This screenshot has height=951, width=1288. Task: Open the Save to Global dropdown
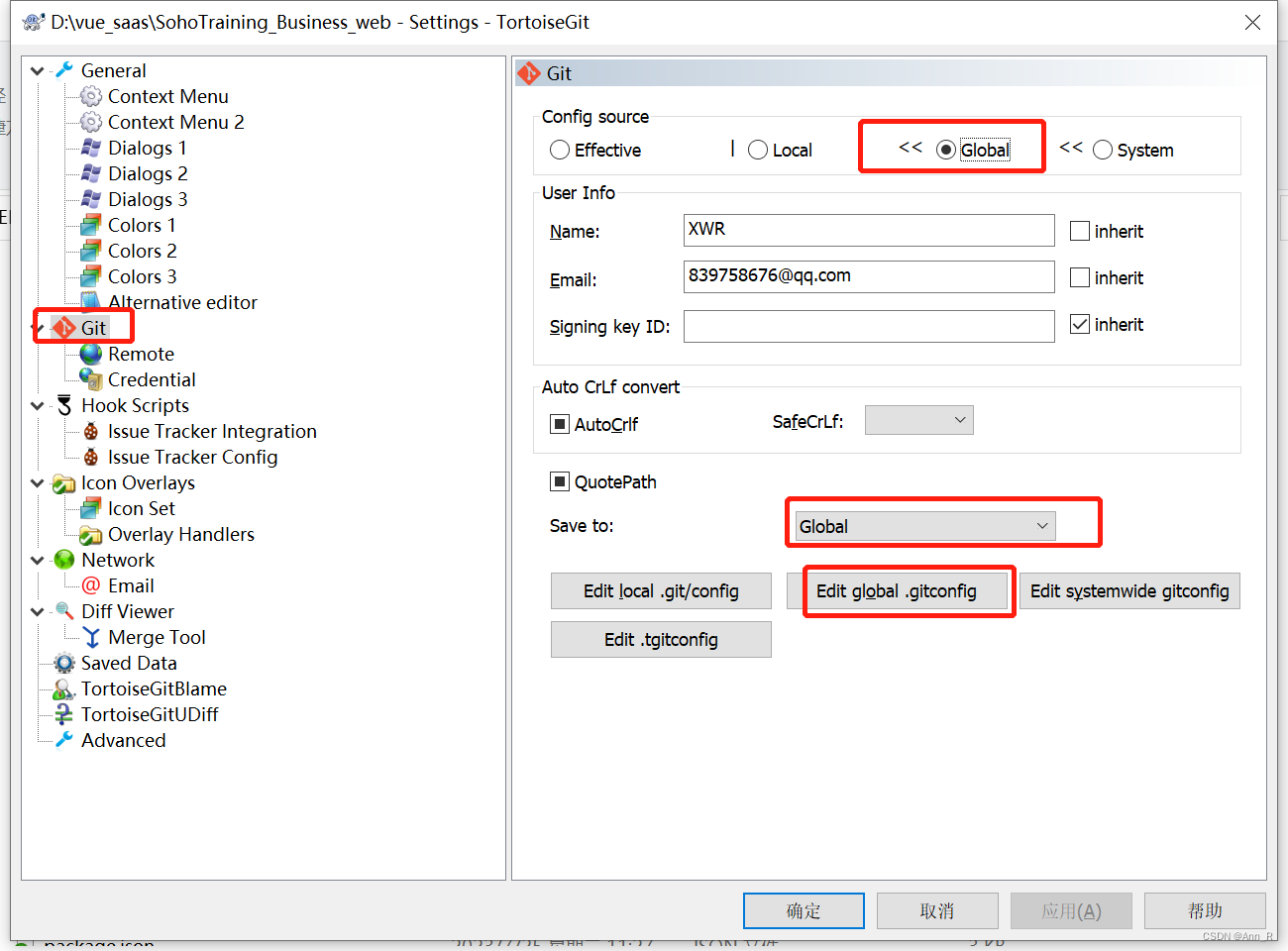coord(925,526)
